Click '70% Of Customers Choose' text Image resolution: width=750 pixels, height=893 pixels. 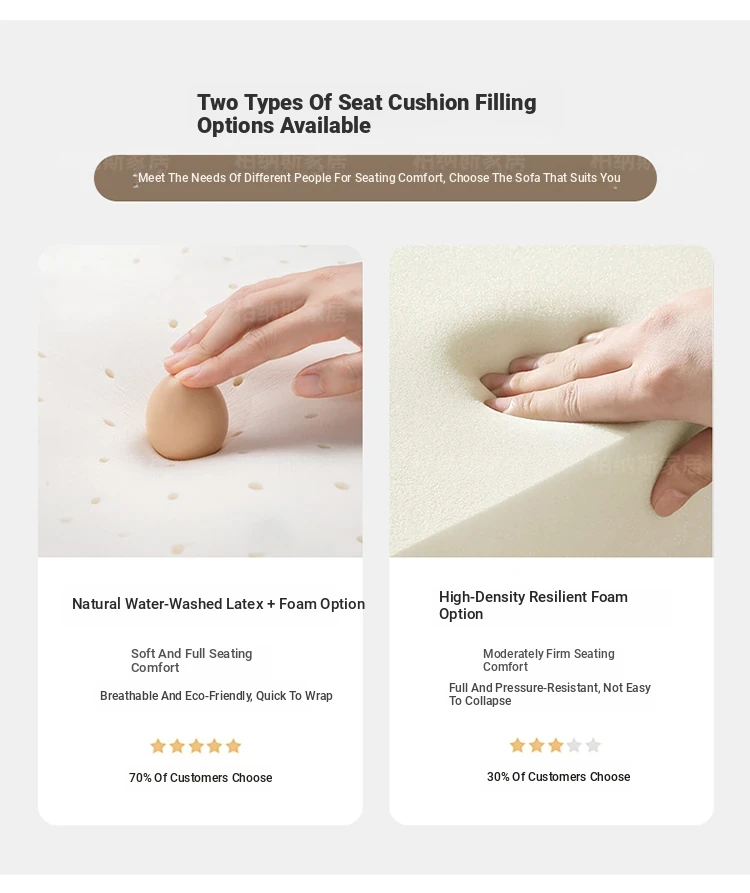(x=200, y=777)
